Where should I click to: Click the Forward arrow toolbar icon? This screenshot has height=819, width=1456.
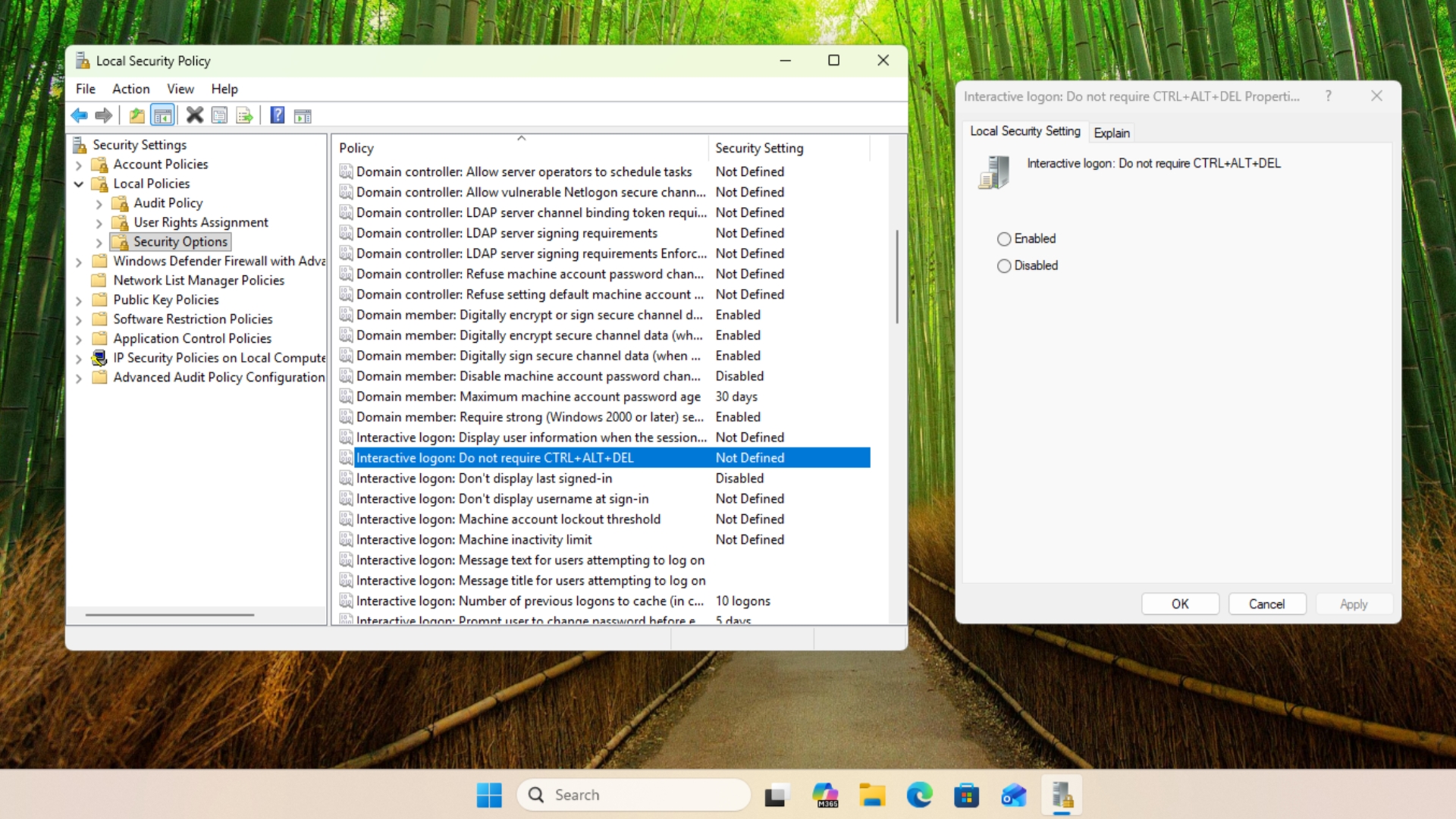[x=104, y=115]
